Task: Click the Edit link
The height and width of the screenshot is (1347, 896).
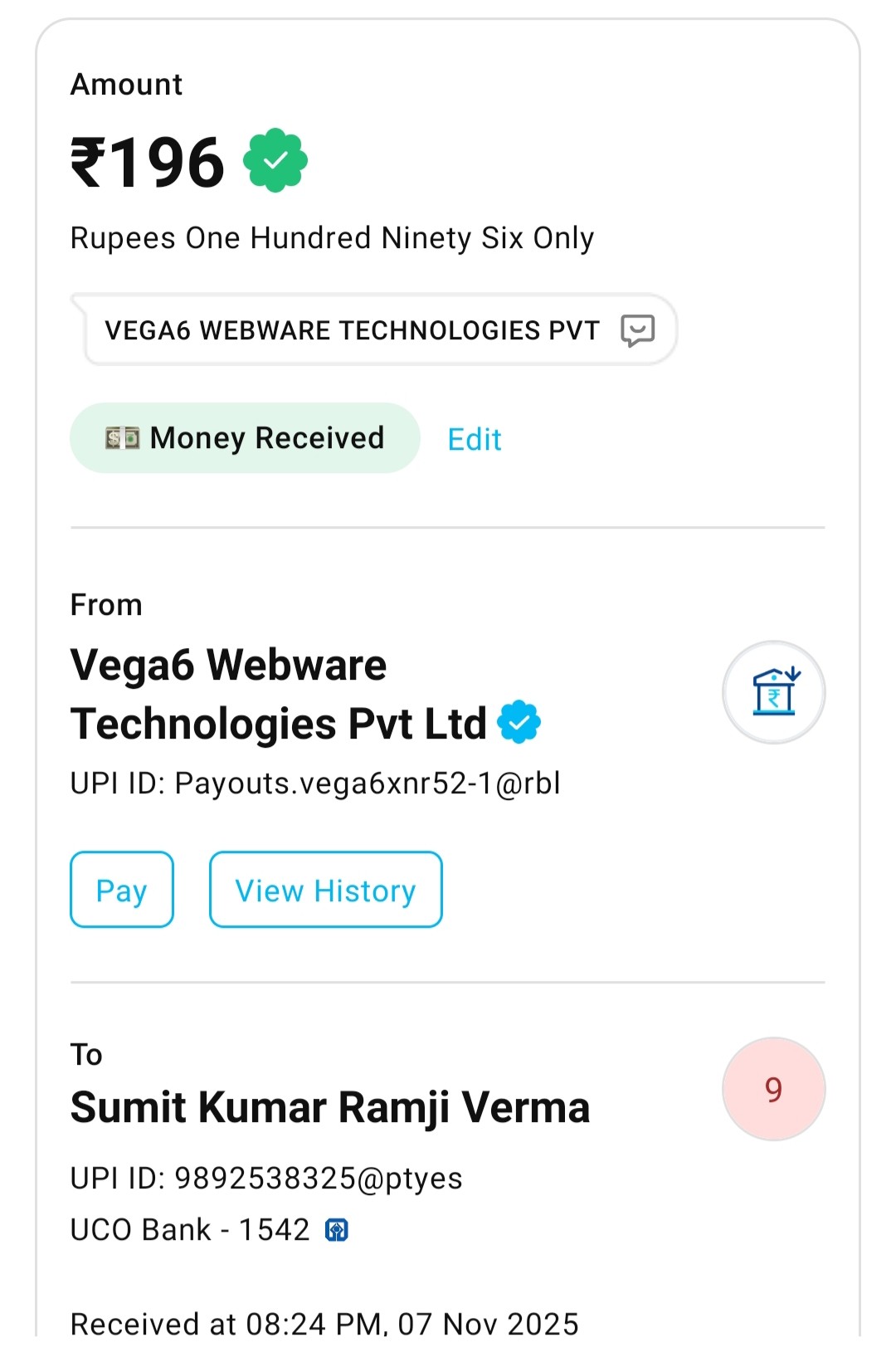Action: (475, 439)
